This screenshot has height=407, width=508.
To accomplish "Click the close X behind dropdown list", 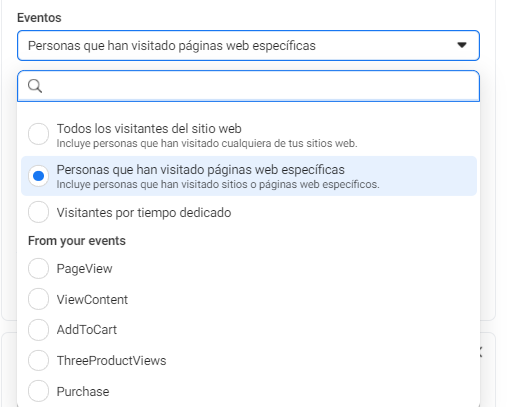I will pyautogui.click(x=481, y=352).
